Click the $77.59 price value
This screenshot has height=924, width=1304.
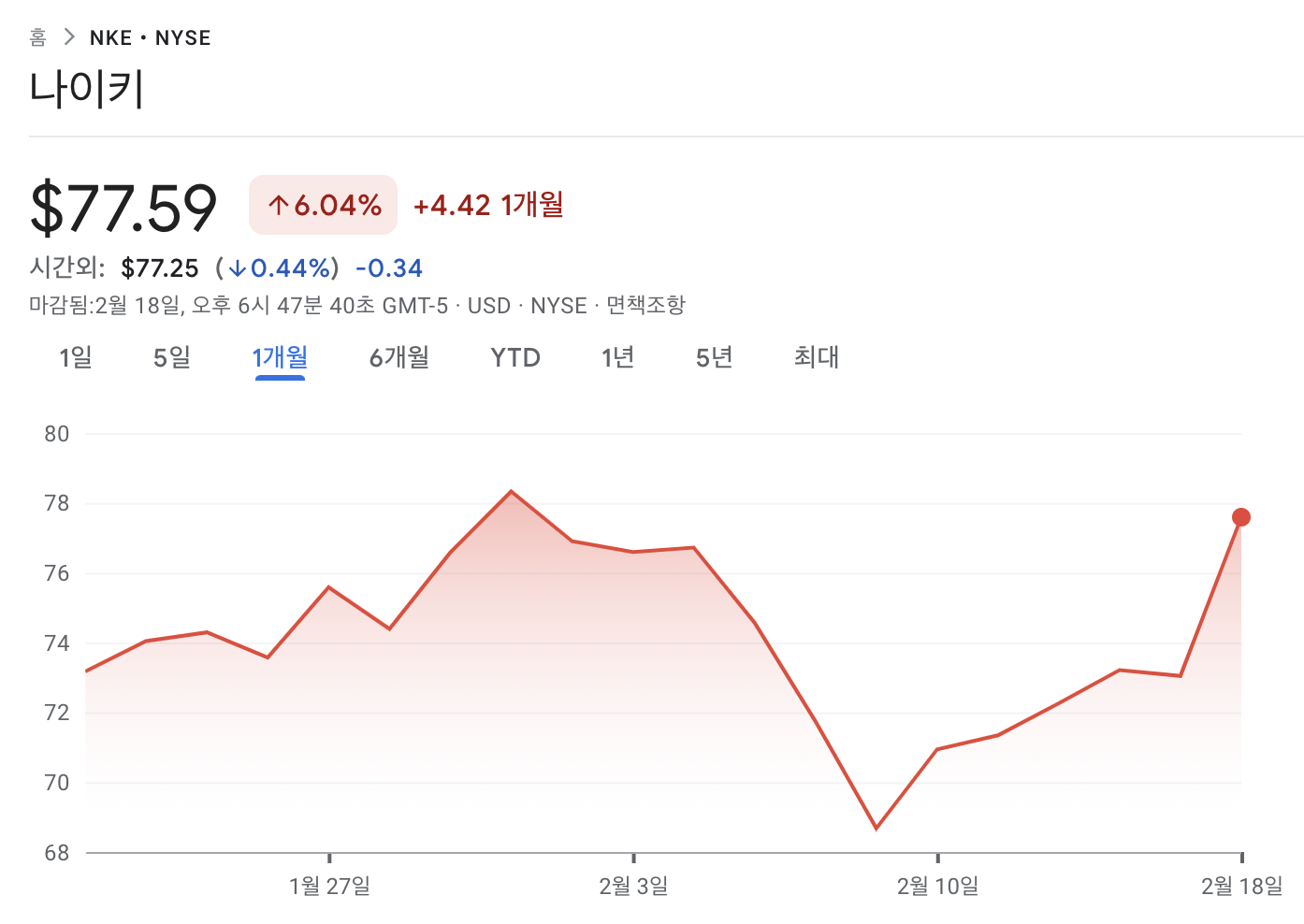click(123, 207)
